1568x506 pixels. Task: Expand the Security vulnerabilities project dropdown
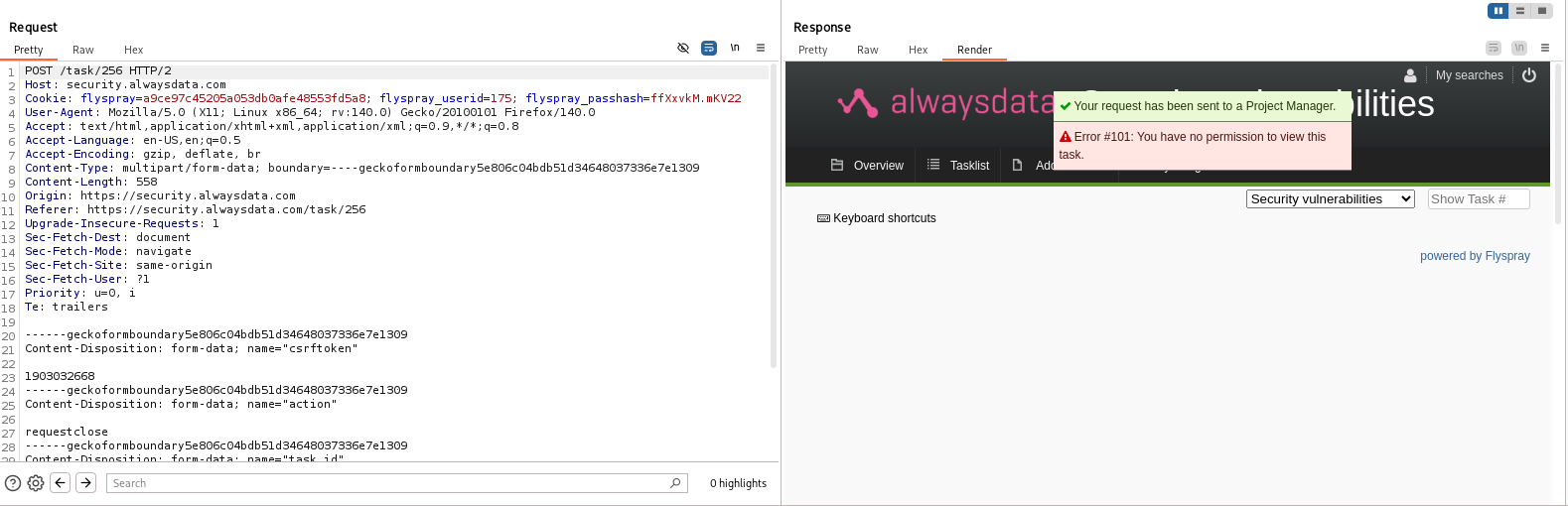pos(1330,199)
